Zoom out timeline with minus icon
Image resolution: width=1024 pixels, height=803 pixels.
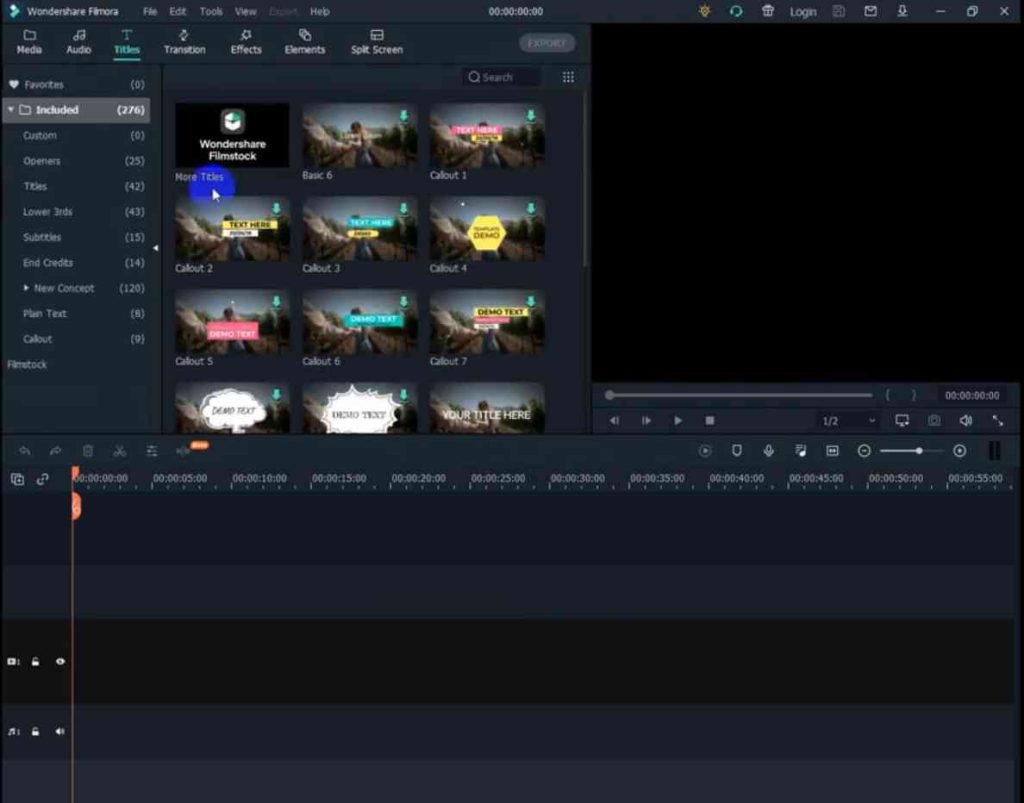point(864,450)
